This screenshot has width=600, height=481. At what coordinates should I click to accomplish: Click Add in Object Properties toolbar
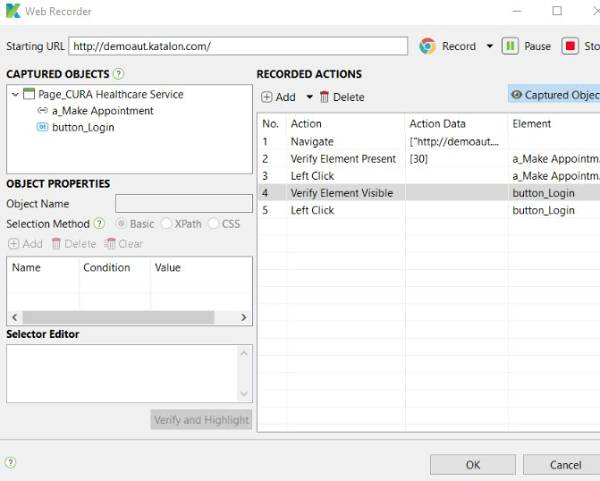[25, 244]
